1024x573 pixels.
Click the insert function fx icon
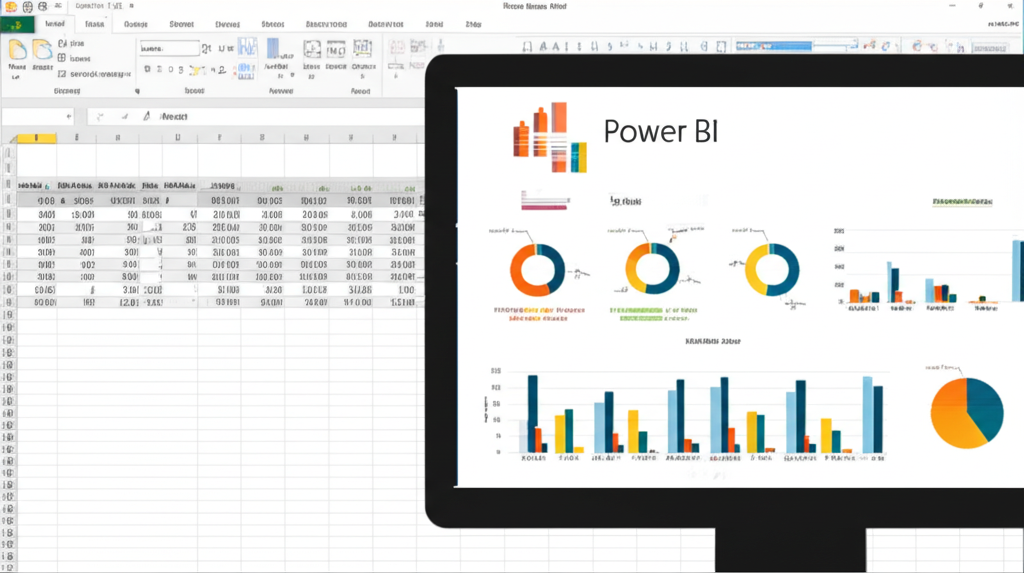tap(146, 116)
